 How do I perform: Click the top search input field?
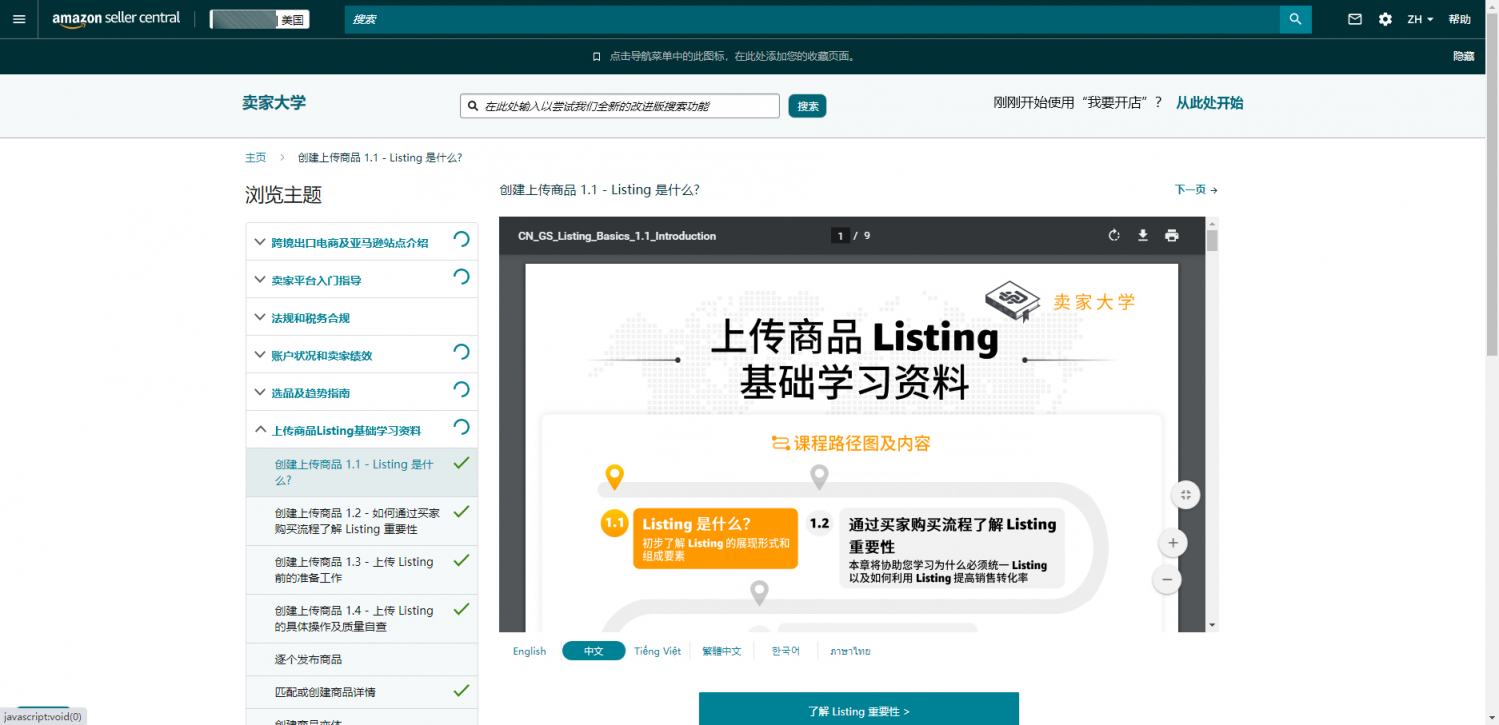[812, 19]
